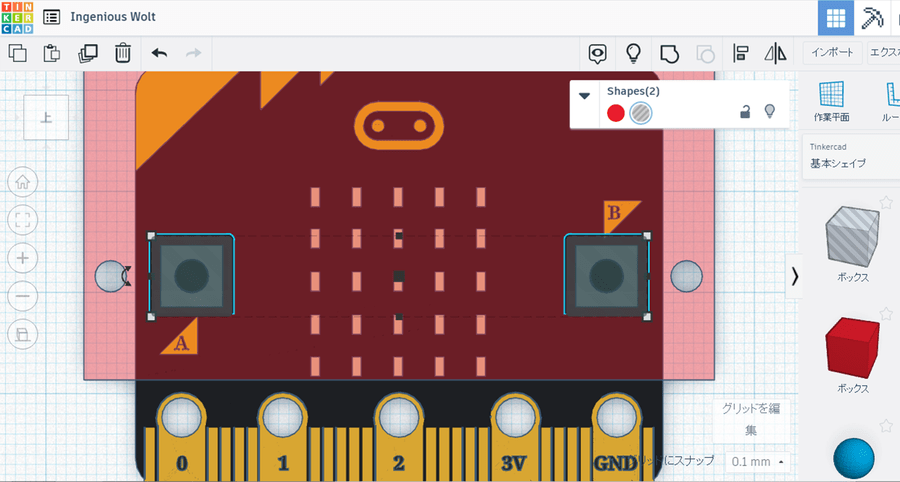Click the Copy toolbar icon
The width and height of the screenshot is (900, 482).
18,53
